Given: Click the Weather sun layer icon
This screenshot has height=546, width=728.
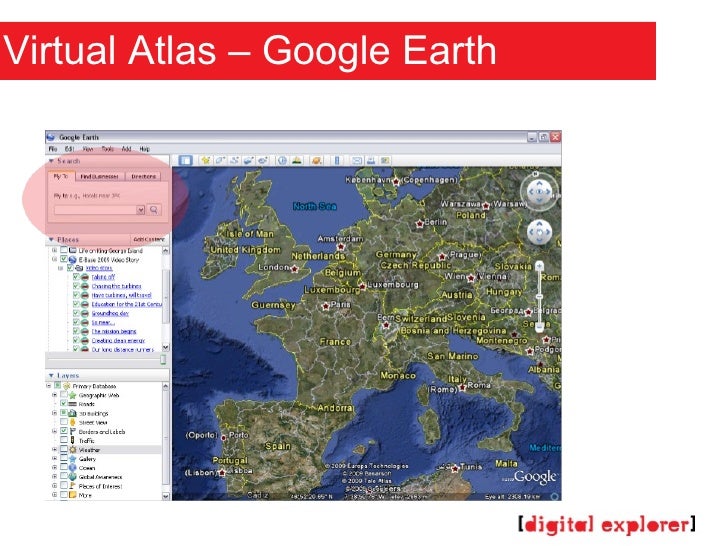Looking at the screenshot, I should [72, 449].
